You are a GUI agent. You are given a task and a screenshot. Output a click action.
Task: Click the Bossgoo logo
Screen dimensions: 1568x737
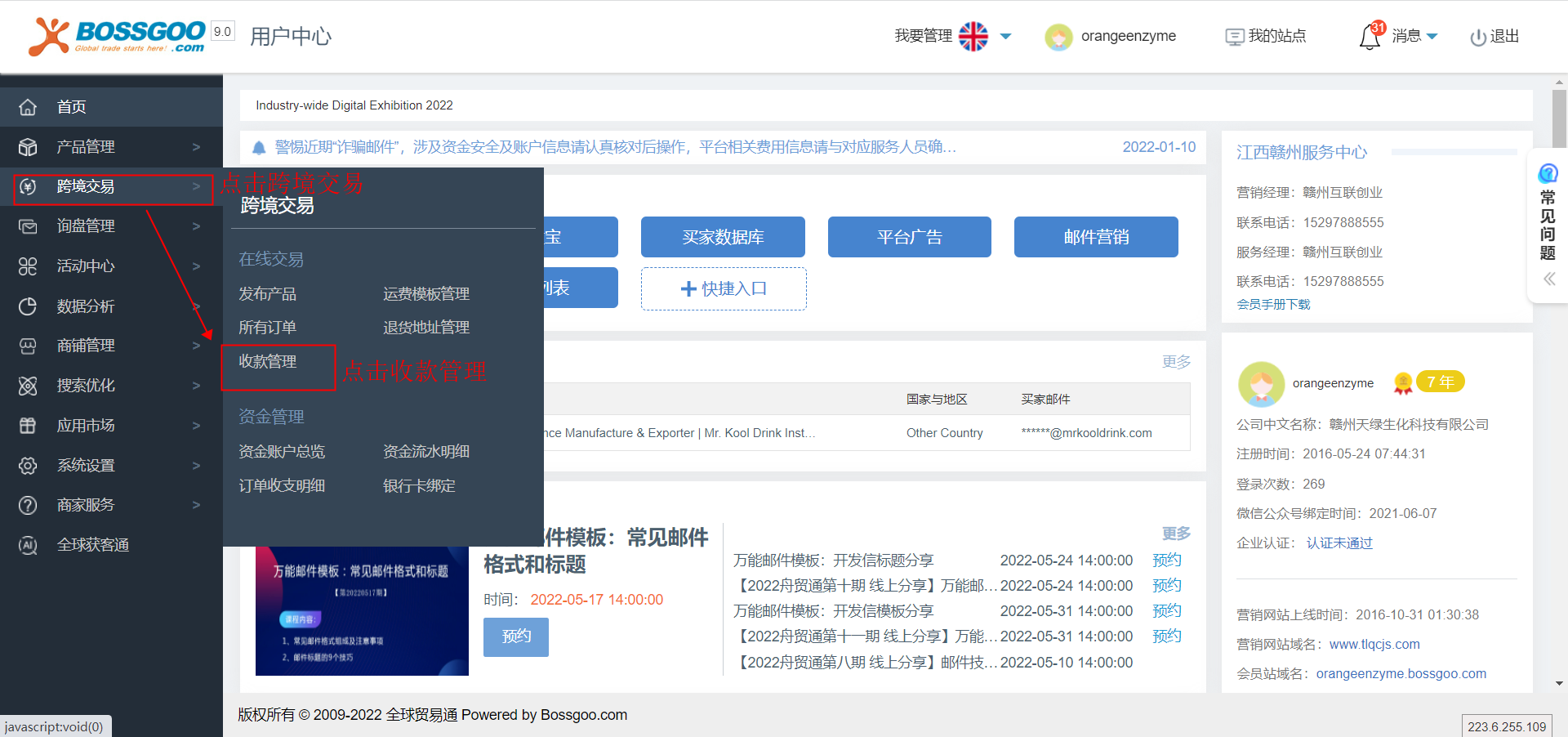(x=117, y=36)
